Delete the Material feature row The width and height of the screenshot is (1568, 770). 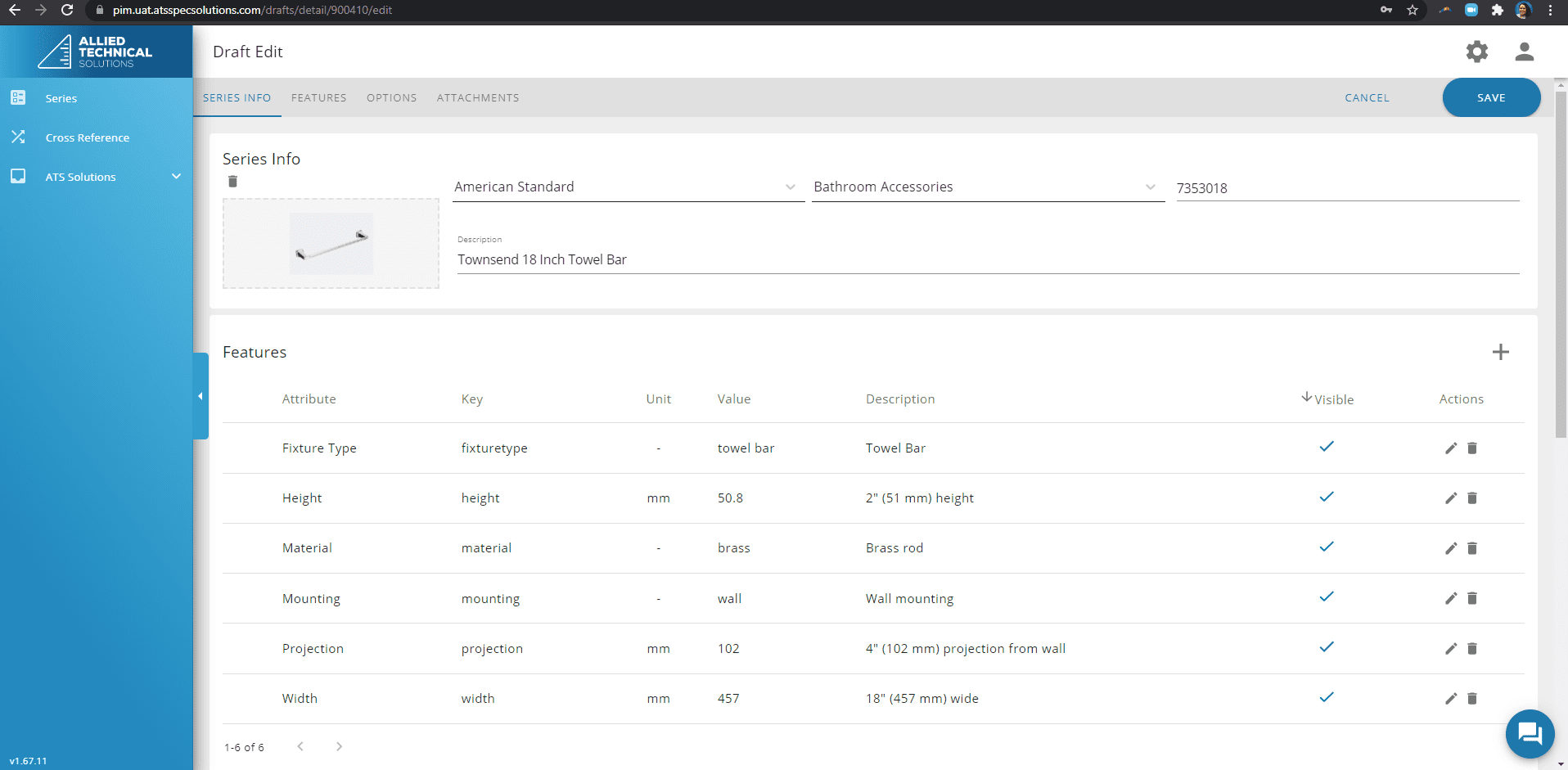(x=1472, y=548)
